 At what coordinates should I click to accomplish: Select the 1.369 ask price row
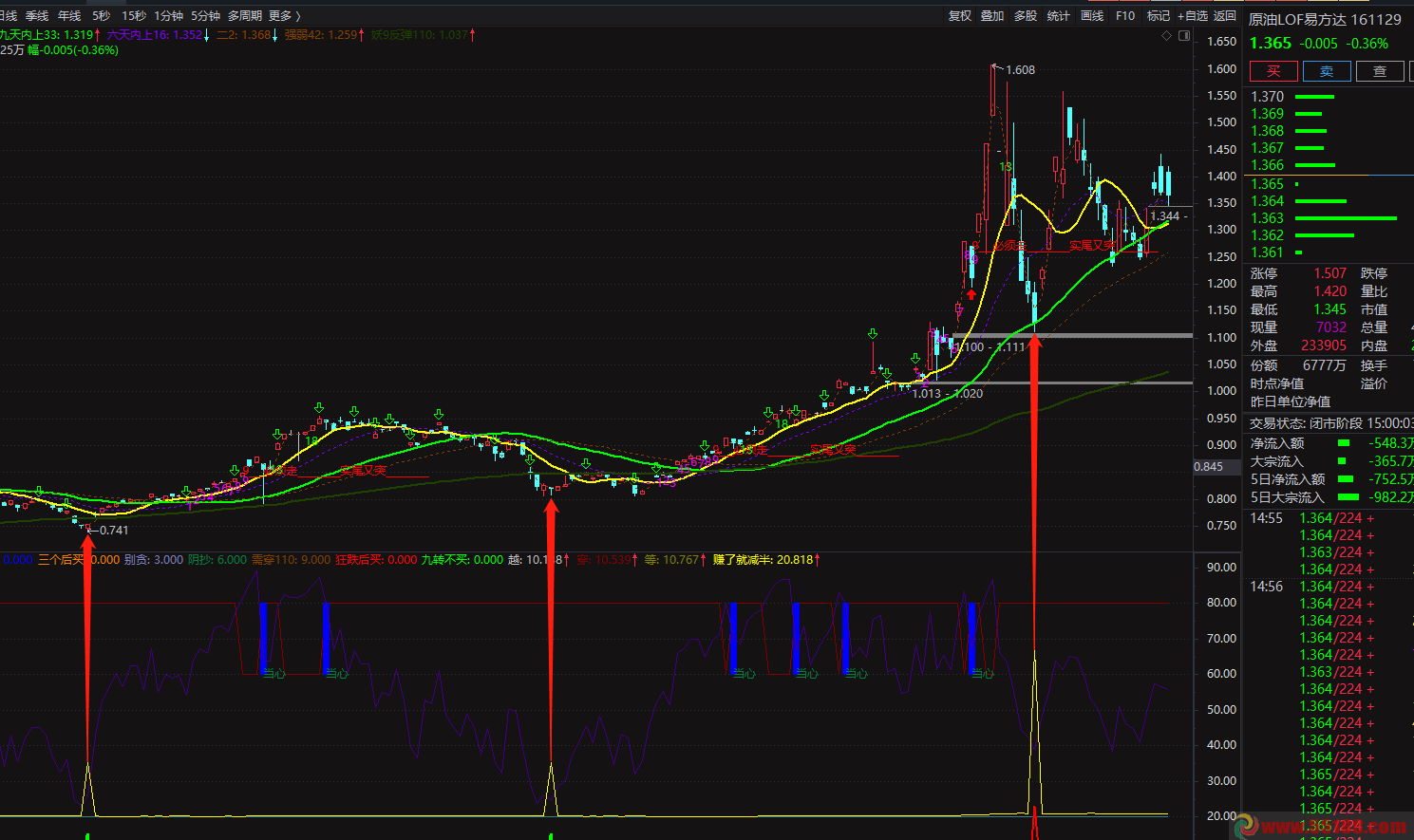1328,114
